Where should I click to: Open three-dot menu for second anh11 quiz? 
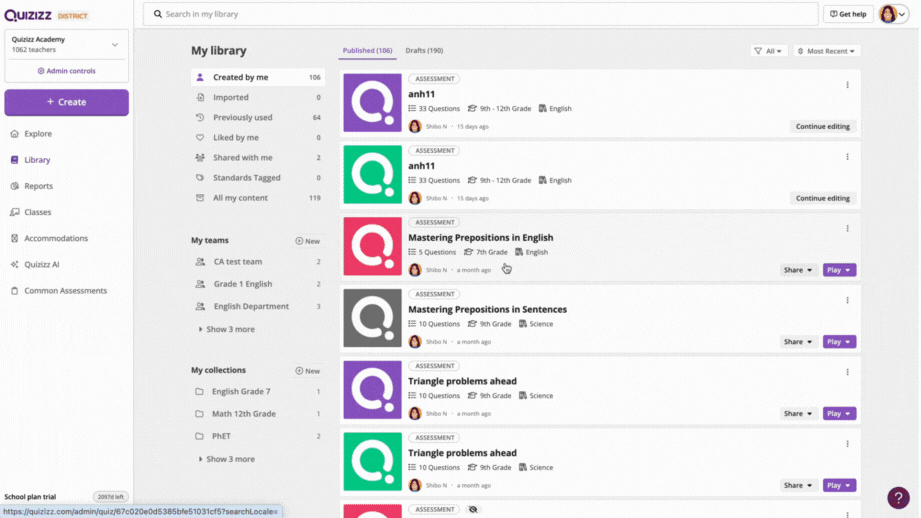pyautogui.click(x=847, y=157)
